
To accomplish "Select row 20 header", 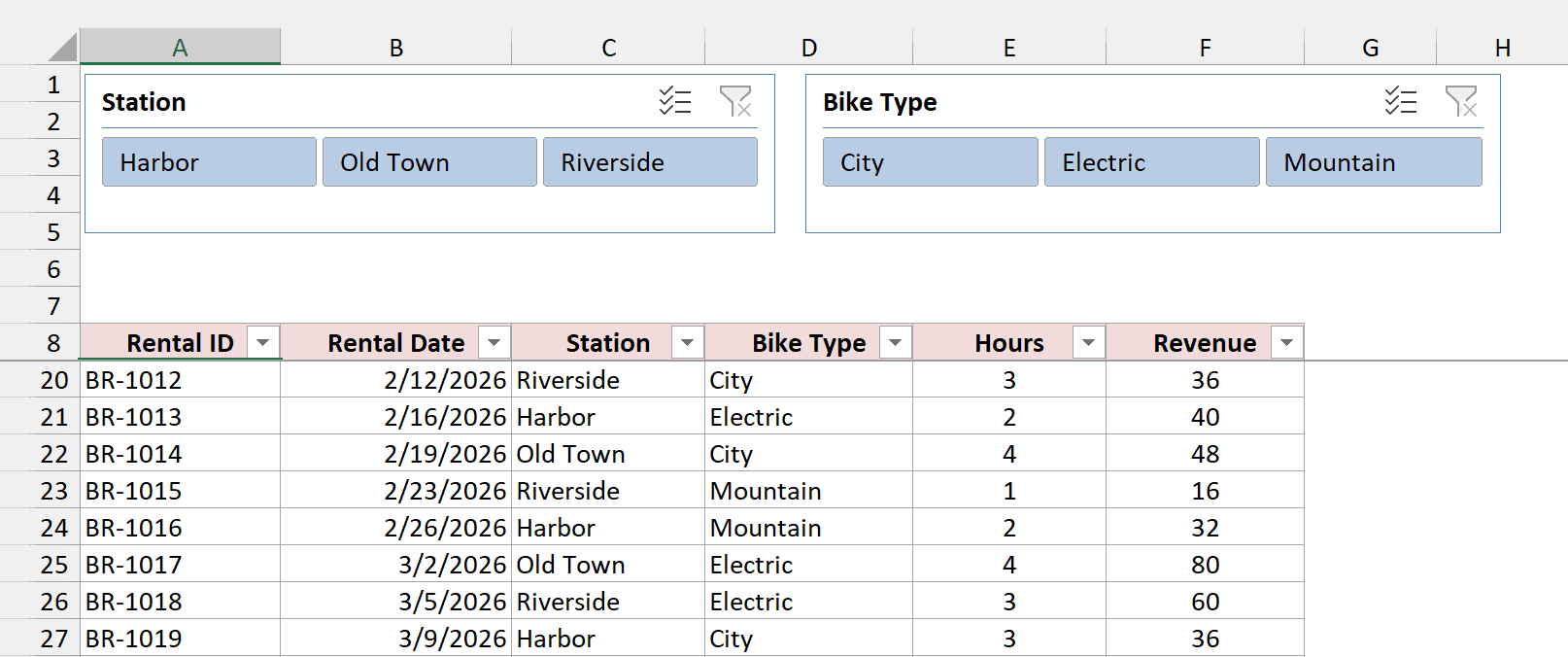I will coord(40,380).
